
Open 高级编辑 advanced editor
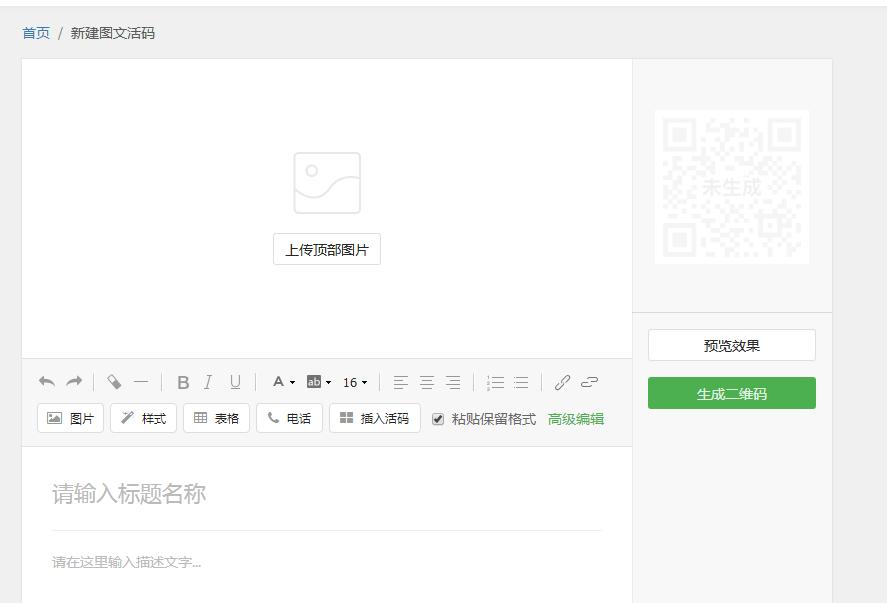click(x=575, y=418)
